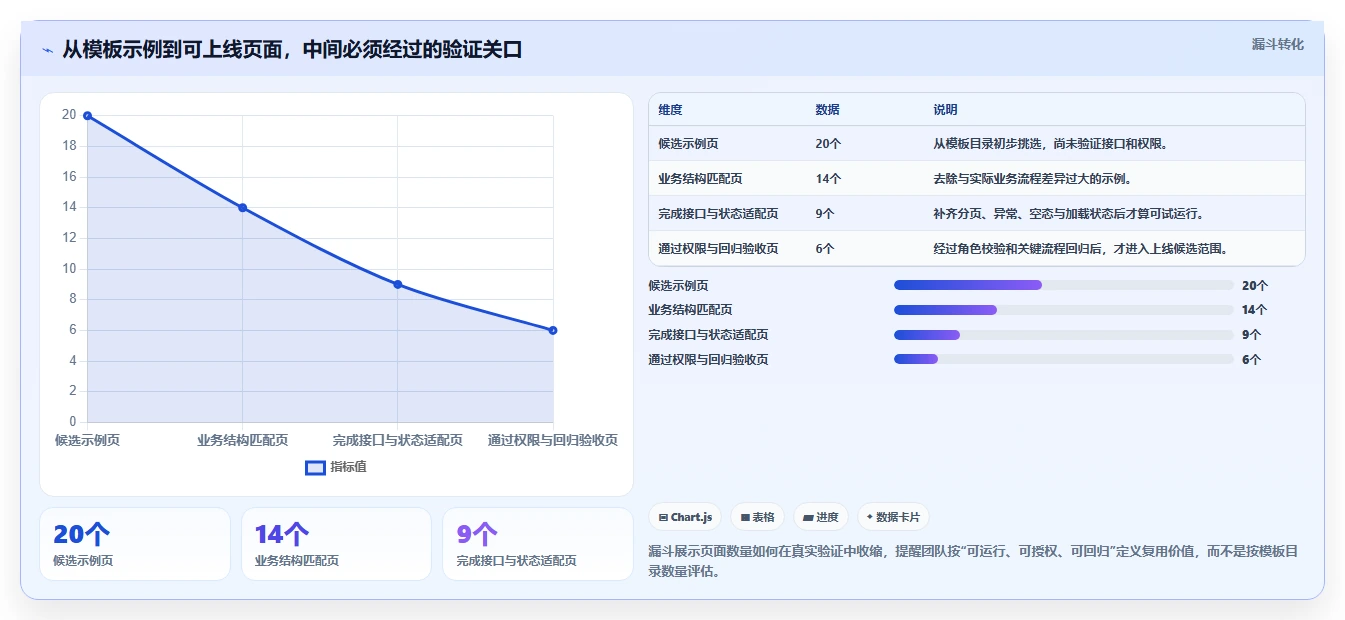Click the lightning icon beside the page title
1345x620 pixels.
coord(47,50)
